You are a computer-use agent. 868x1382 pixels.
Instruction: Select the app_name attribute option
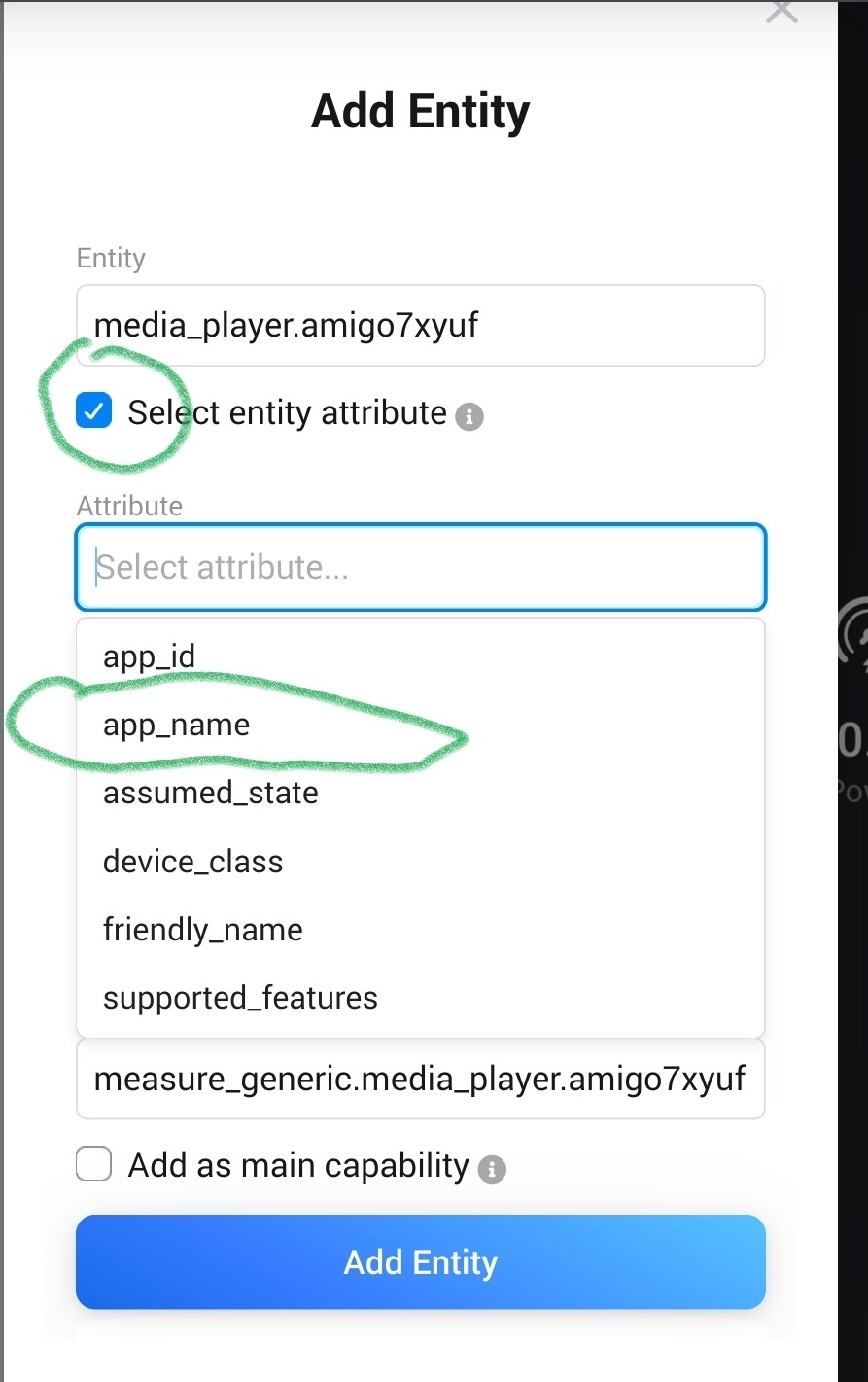tap(177, 726)
